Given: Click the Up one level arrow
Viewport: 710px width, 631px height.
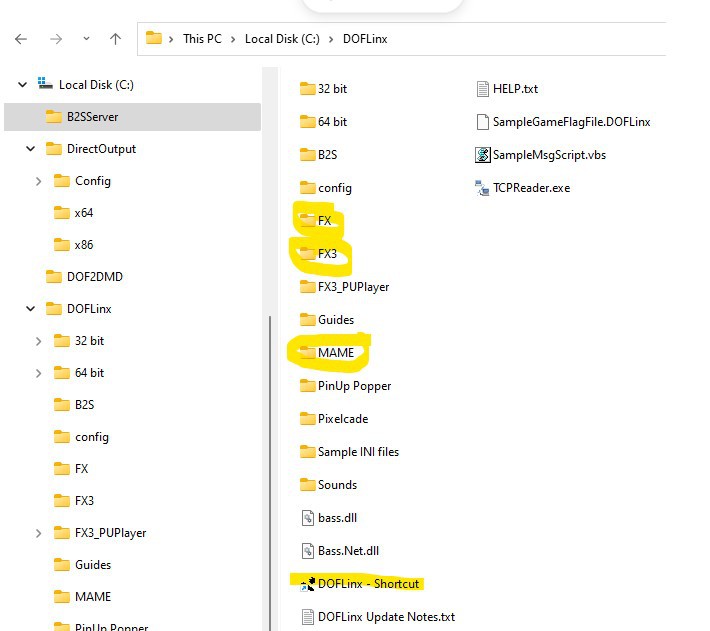Looking at the screenshot, I should 115,39.
